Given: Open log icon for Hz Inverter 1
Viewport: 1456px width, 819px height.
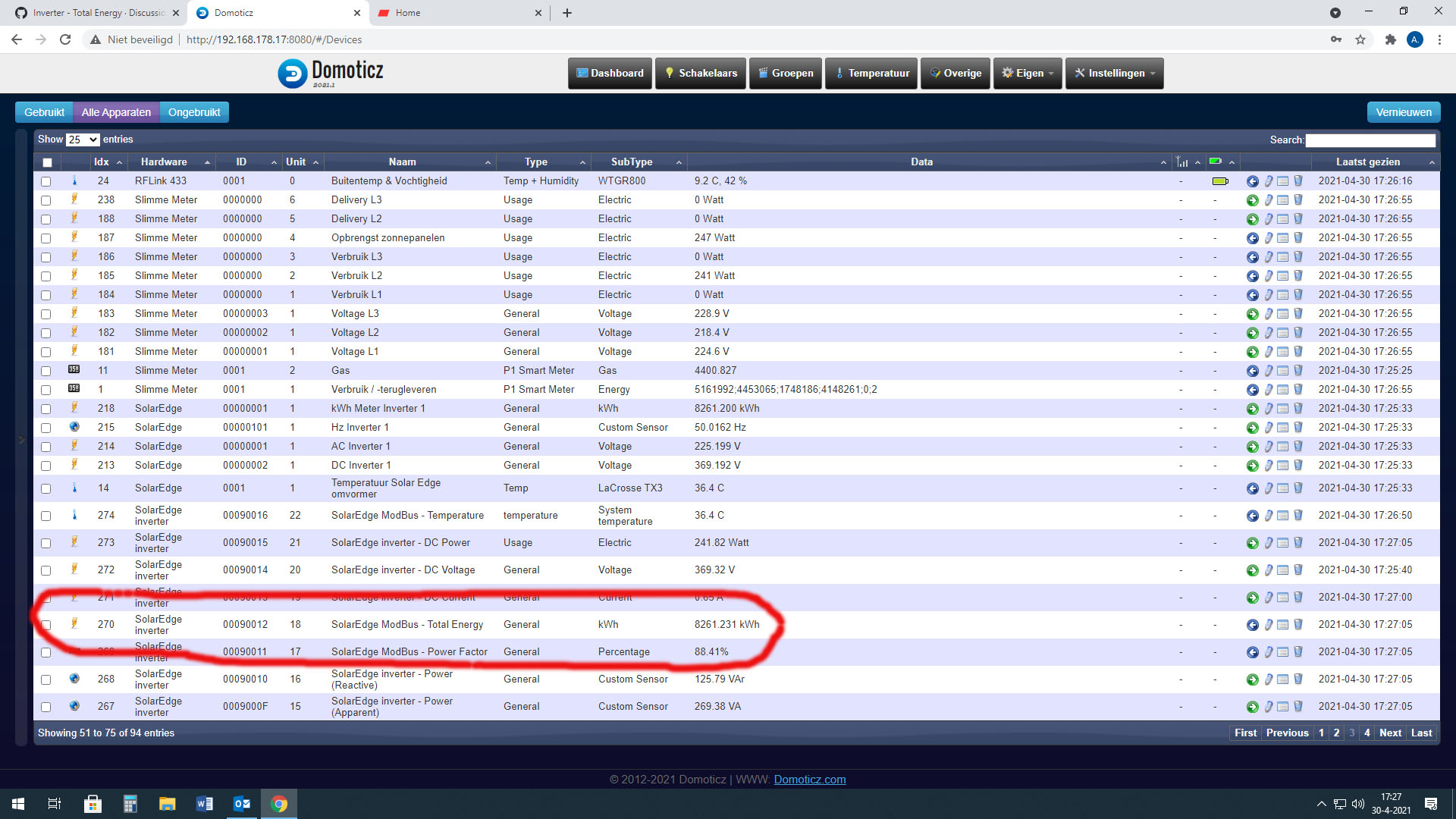Looking at the screenshot, I should 1282,428.
